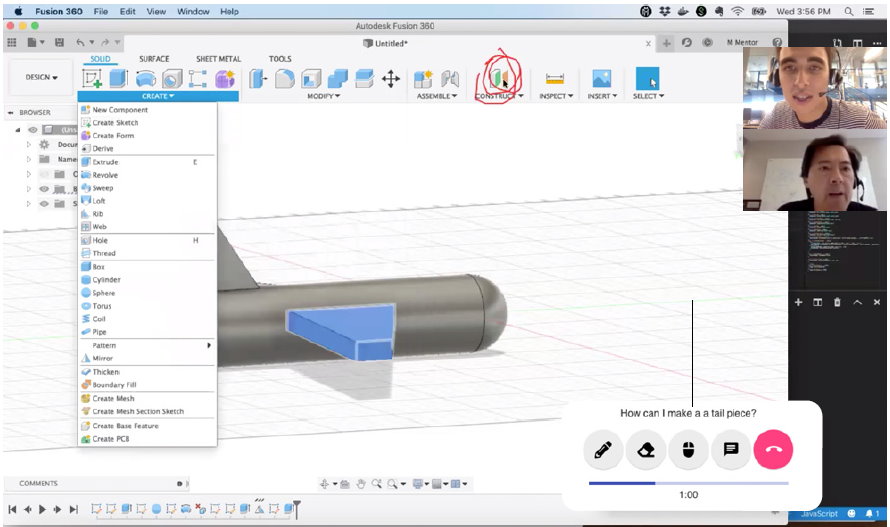Switch to the TOOLS tab

280,58
